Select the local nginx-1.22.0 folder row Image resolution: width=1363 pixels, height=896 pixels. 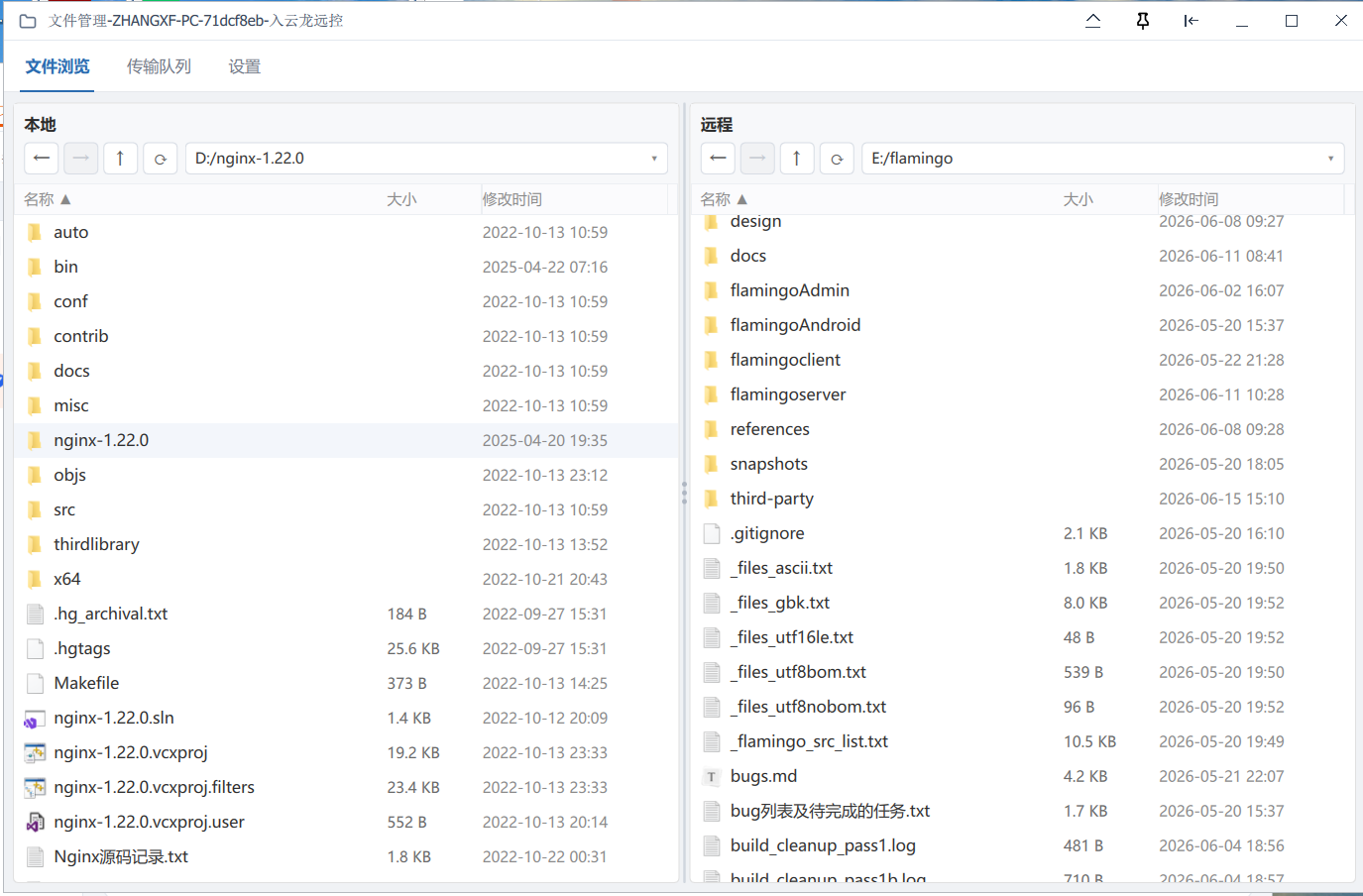click(346, 440)
